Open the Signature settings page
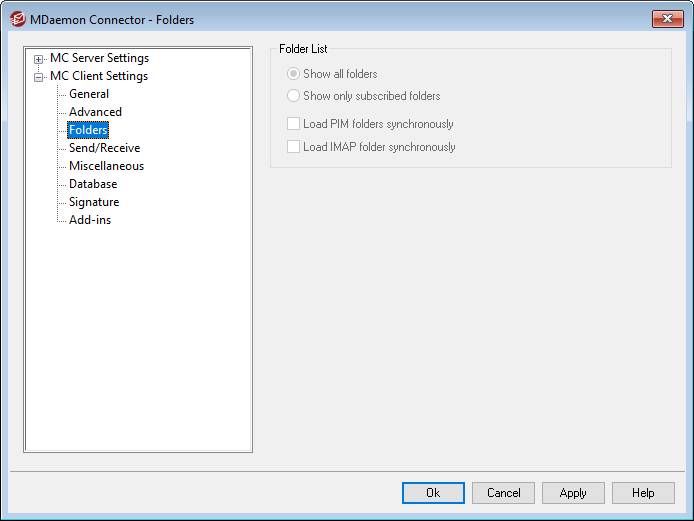694x521 pixels. tap(94, 202)
